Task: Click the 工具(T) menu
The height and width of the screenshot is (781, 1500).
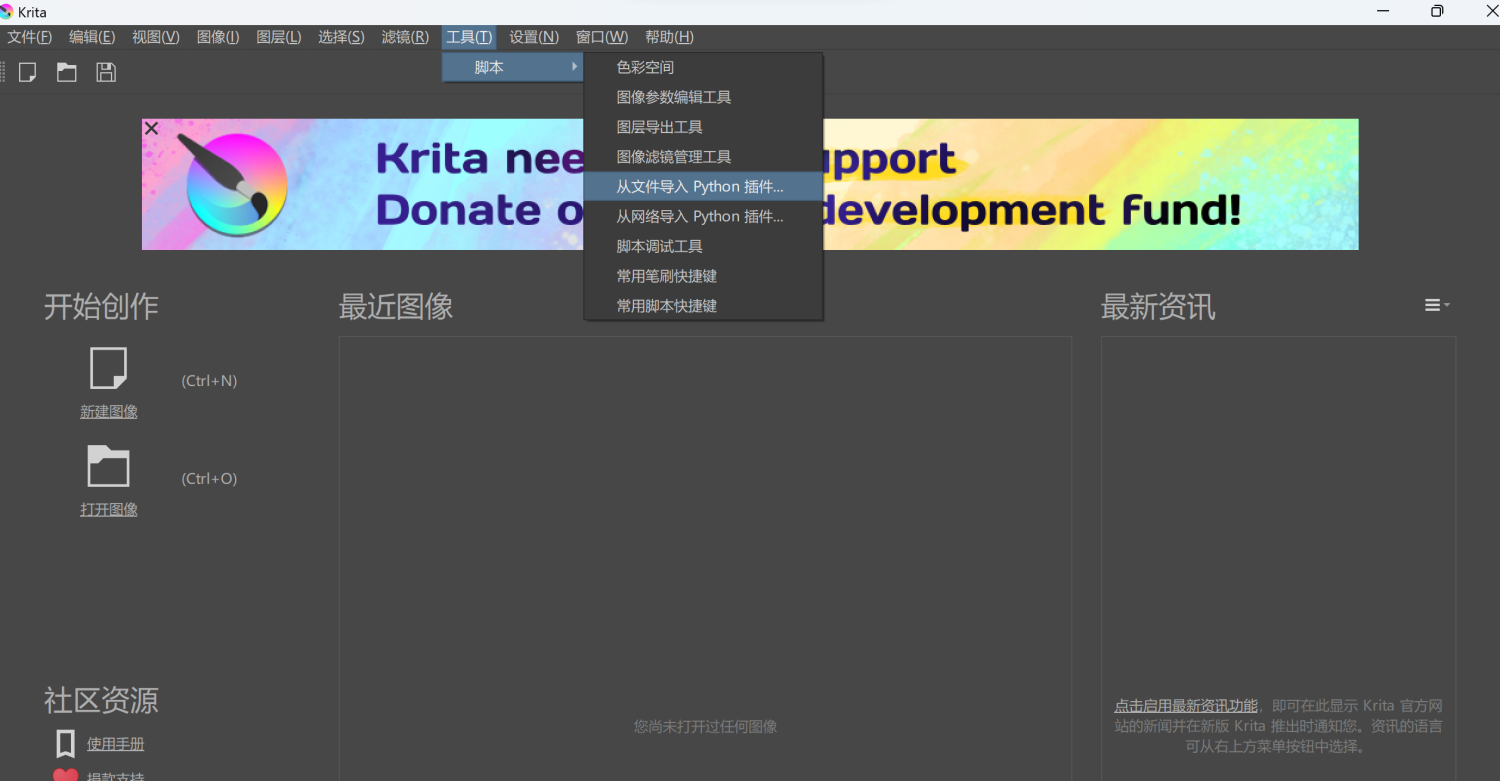Action: coord(469,37)
